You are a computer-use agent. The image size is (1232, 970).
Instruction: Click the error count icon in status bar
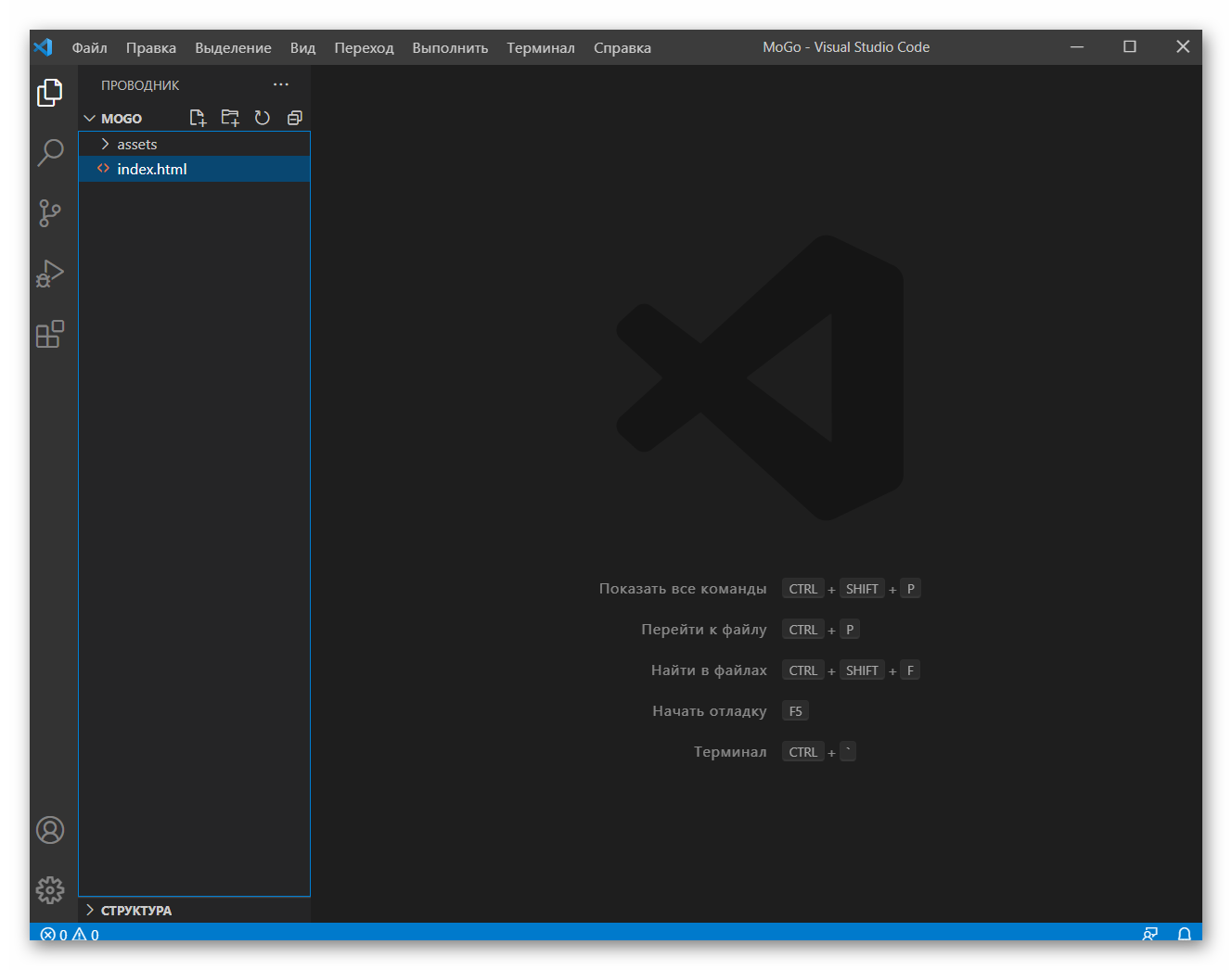click(x=48, y=934)
